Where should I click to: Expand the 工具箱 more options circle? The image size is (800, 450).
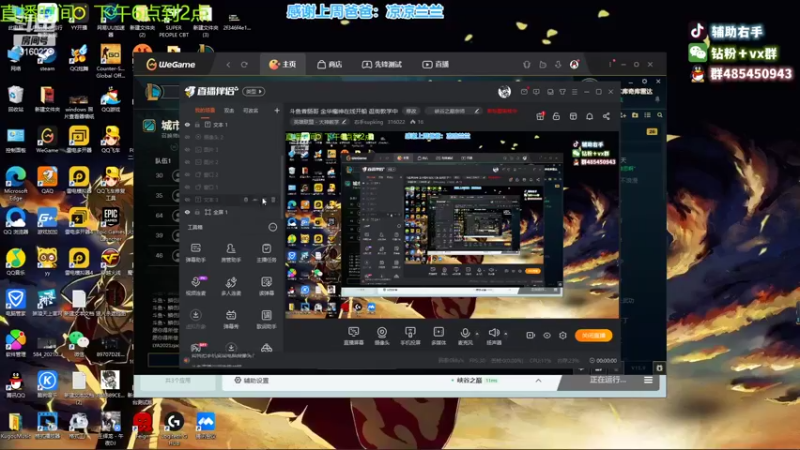273,227
